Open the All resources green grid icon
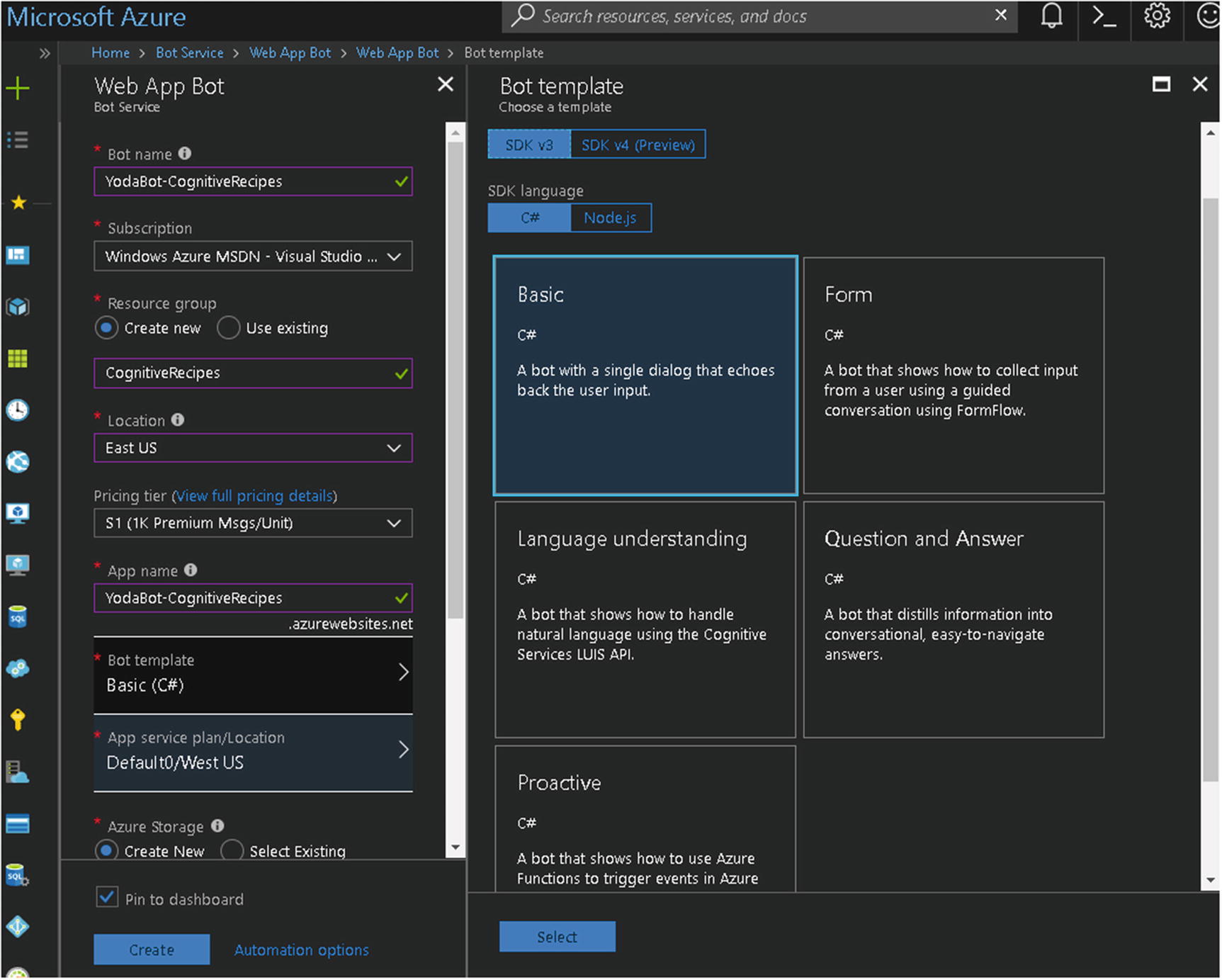This screenshot has width=1222, height=980. point(18,359)
